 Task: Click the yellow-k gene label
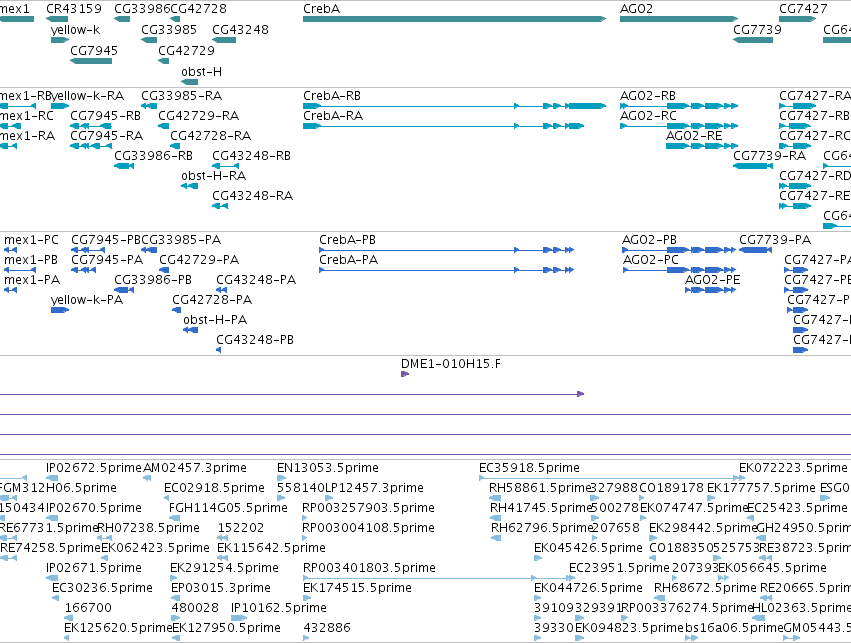[x=75, y=30]
